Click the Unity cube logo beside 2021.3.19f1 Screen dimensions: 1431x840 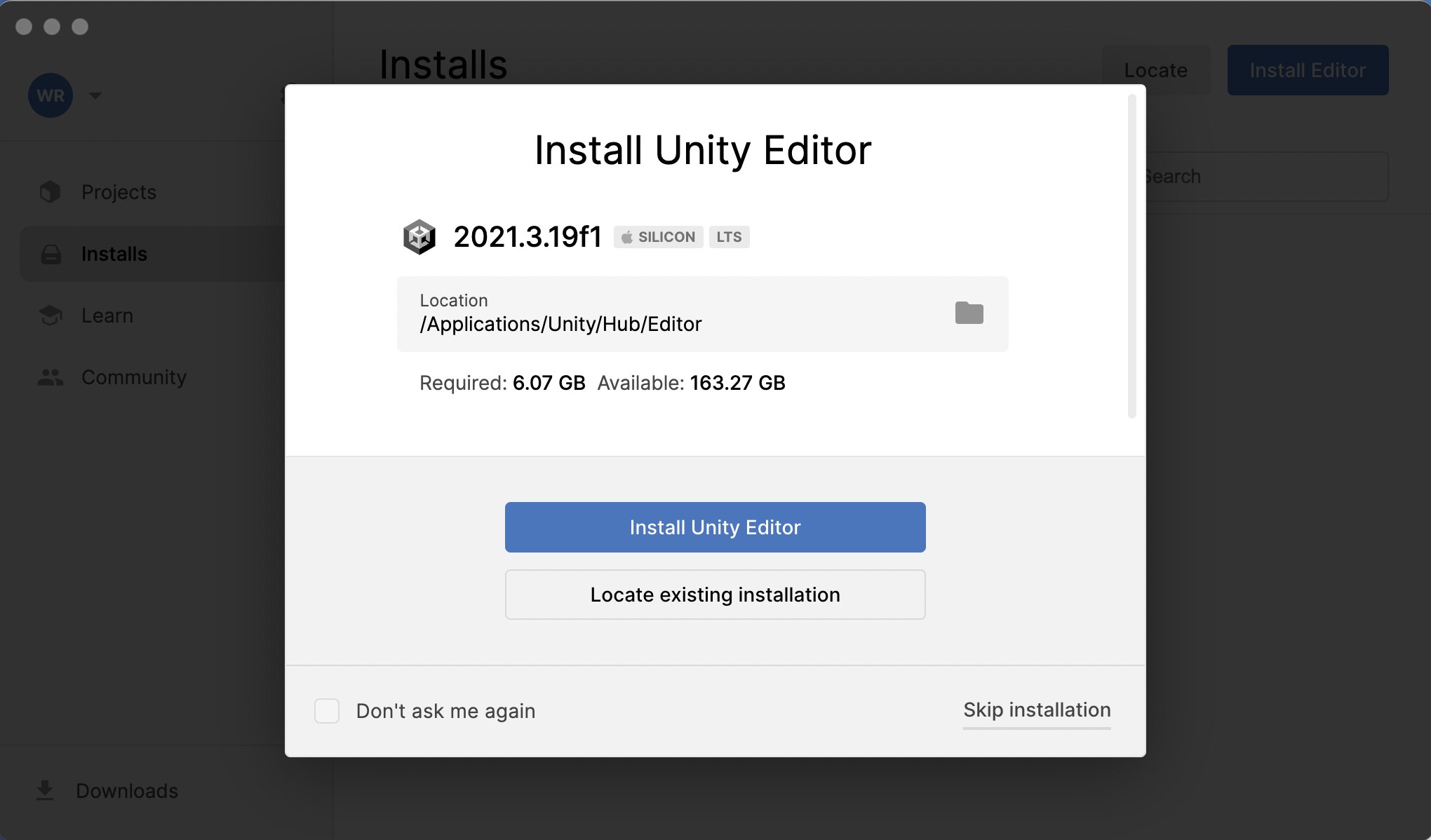pyautogui.click(x=419, y=237)
